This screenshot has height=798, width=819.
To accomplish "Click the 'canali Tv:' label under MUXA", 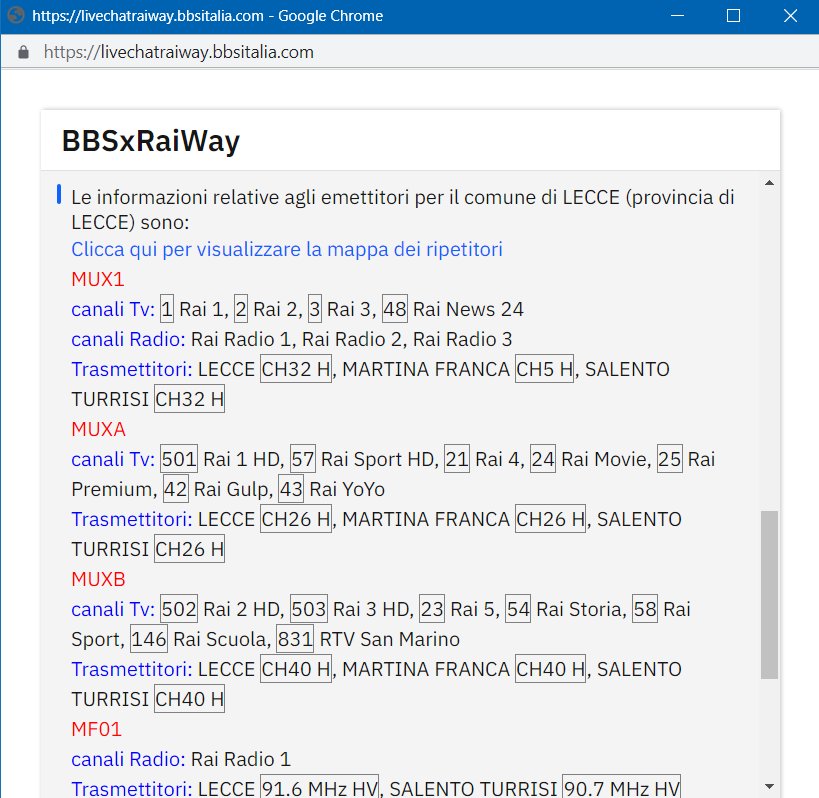I will coord(113,459).
